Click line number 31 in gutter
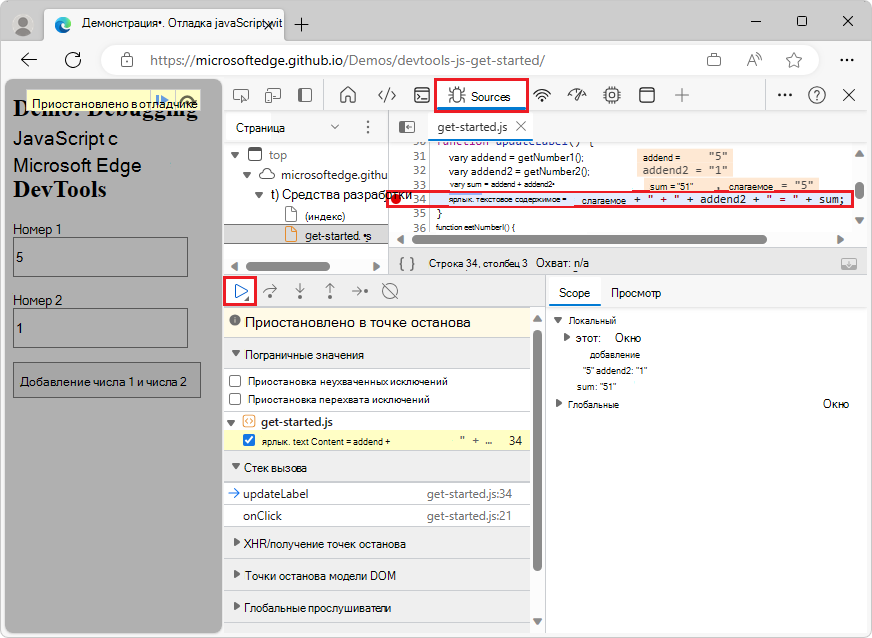The width and height of the screenshot is (872, 638). point(419,157)
